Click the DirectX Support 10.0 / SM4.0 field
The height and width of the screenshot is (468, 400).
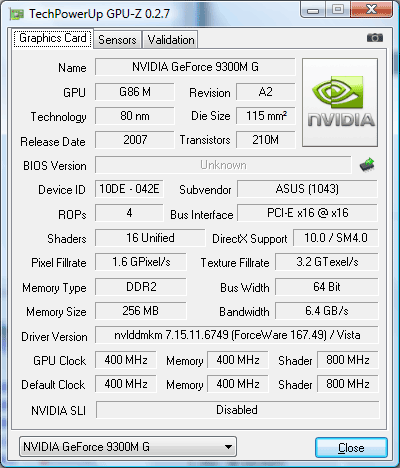tap(336, 238)
